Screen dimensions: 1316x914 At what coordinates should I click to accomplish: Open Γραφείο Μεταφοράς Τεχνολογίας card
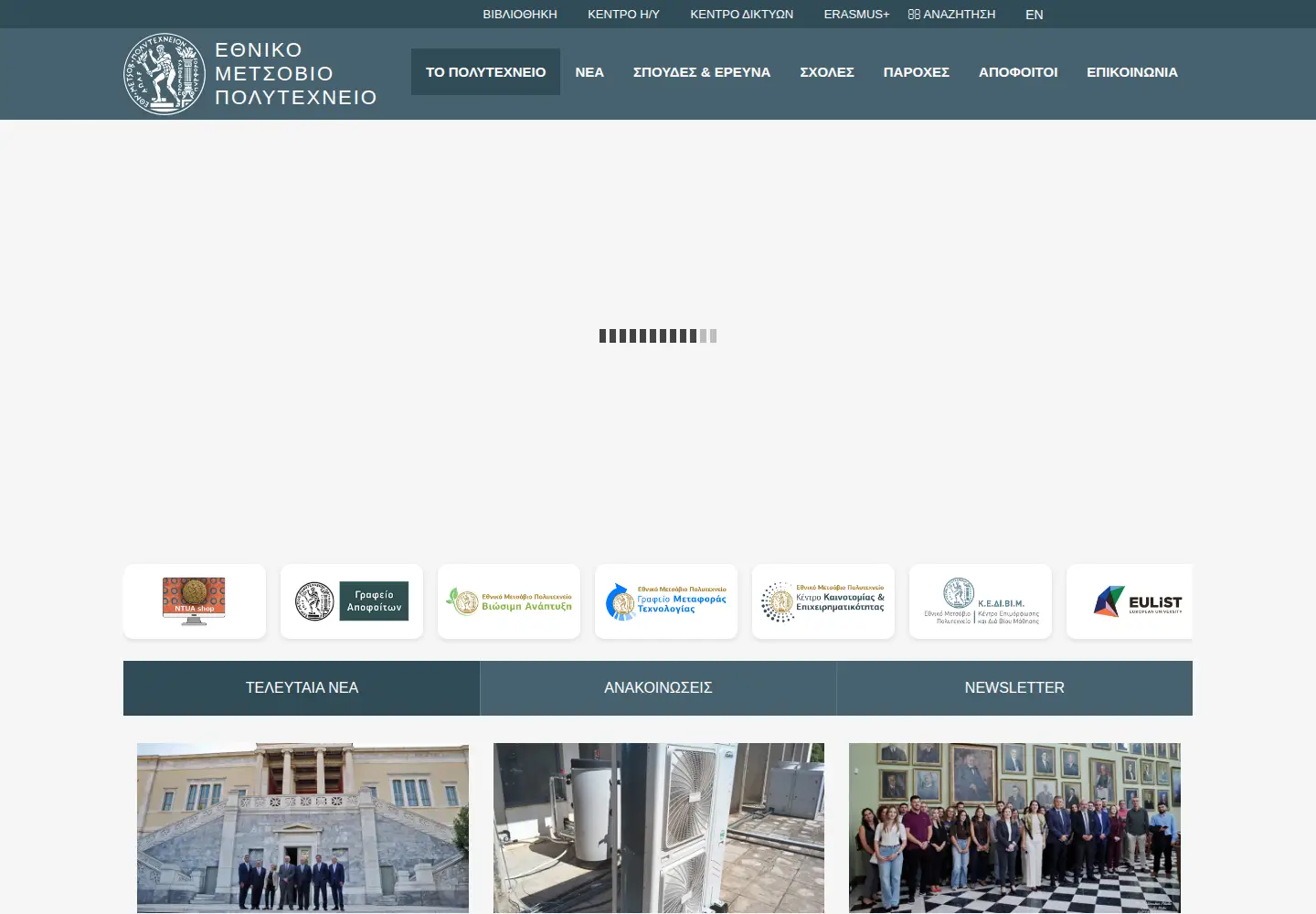coord(666,601)
